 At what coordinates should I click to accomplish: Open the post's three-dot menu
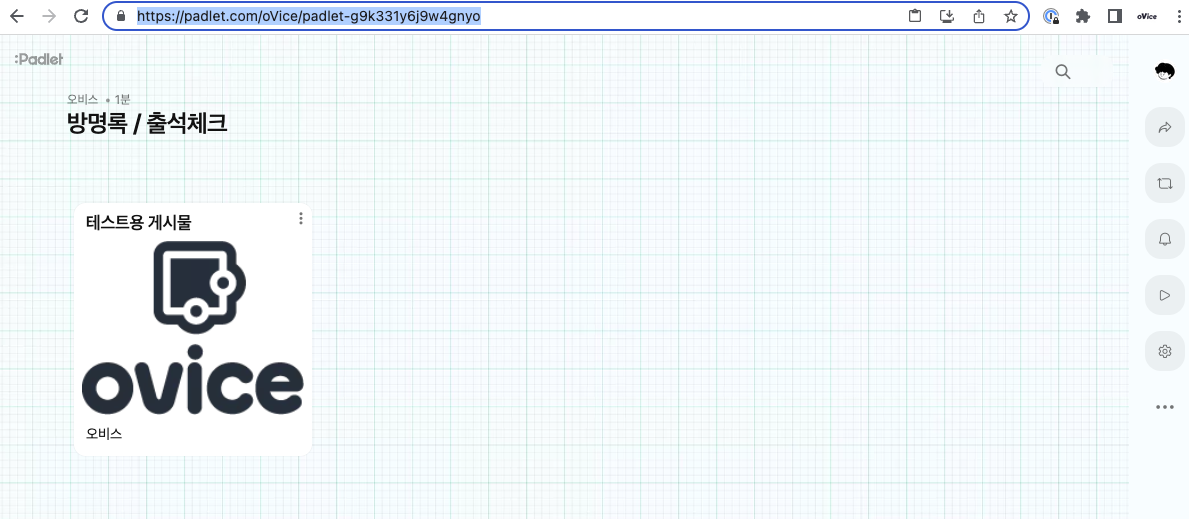[301, 219]
